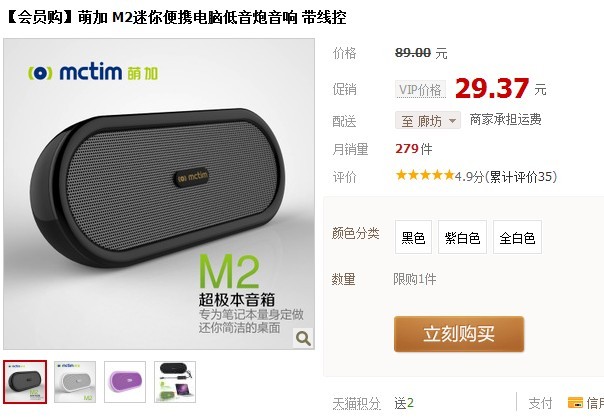604x419 pixels.
Task: Click the magnifier zoom icon on product image
Action: (303, 338)
